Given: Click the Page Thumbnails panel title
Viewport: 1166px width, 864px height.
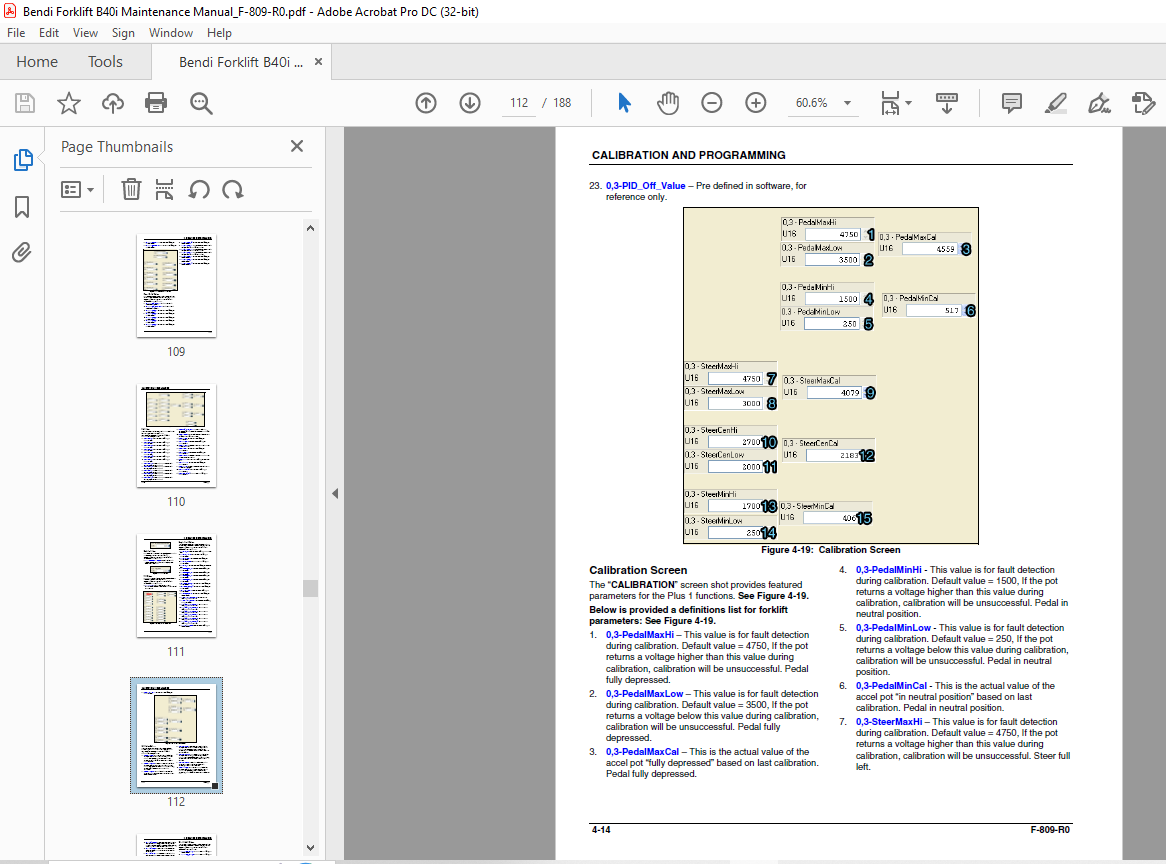Looking at the screenshot, I should point(117,146).
